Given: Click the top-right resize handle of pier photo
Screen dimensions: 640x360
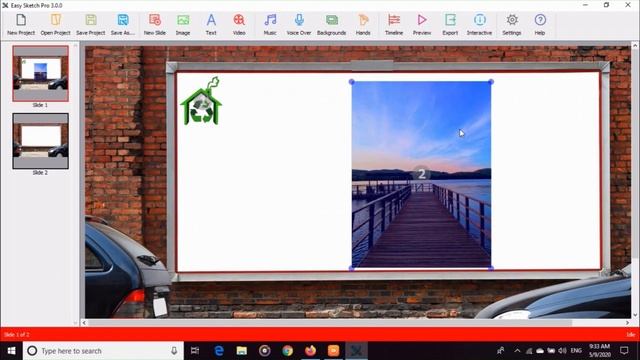Looking at the screenshot, I should click(491, 82).
